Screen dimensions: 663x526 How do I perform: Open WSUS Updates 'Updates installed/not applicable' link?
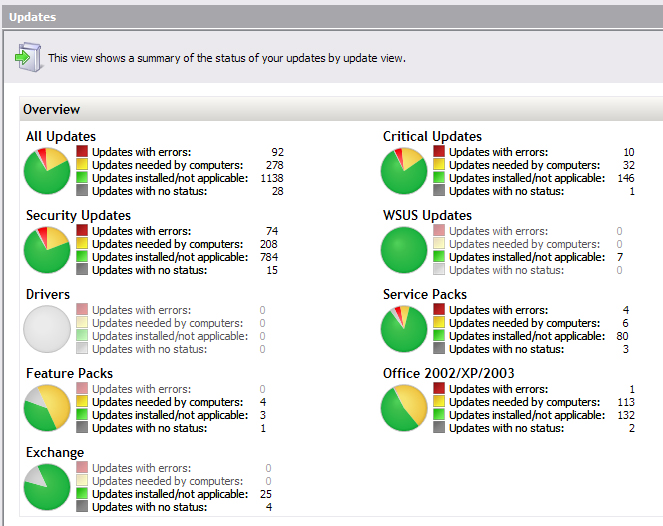[527, 257]
